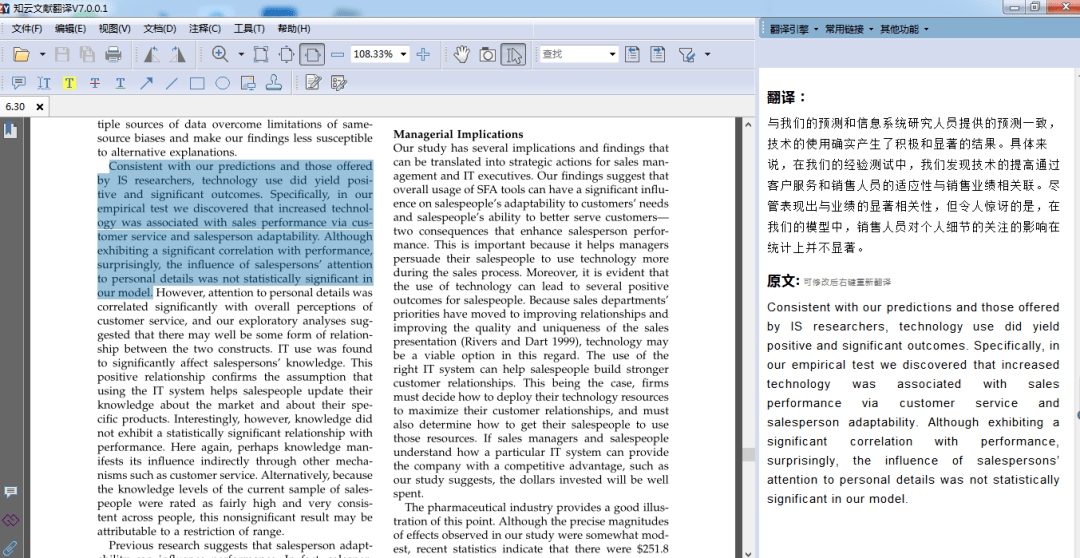Viewport: 1080px width, 558px height.
Task: Rotate view clockwise icon
Action: (177, 54)
